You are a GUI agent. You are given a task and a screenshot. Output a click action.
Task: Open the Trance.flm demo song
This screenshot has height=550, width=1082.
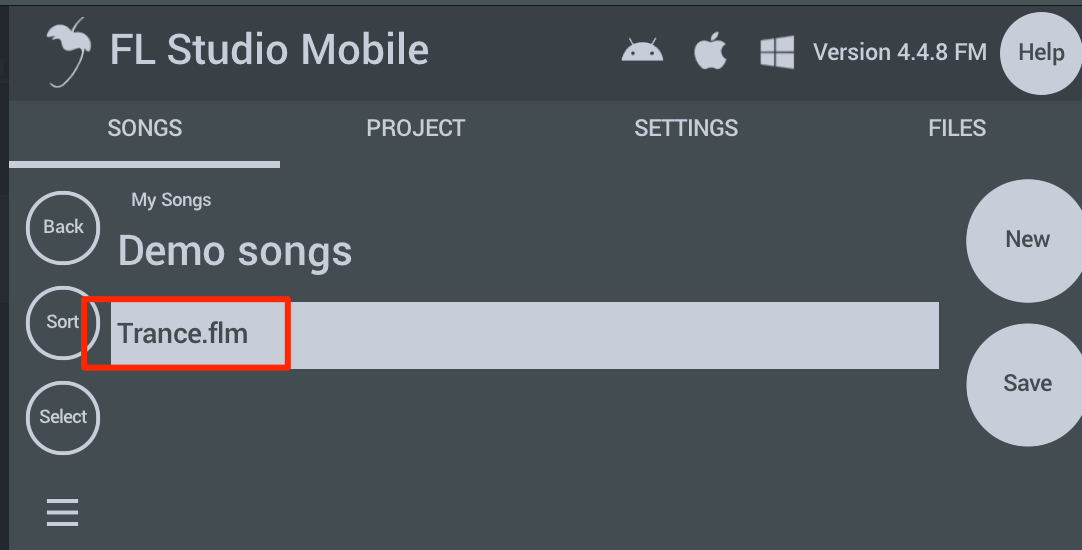(183, 334)
